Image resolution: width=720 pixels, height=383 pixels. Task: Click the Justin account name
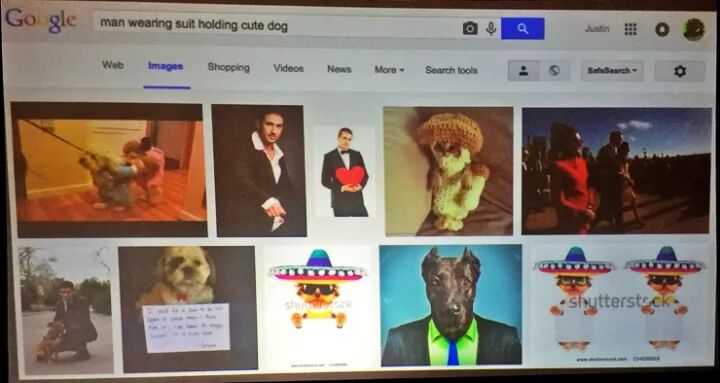click(x=597, y=28)
